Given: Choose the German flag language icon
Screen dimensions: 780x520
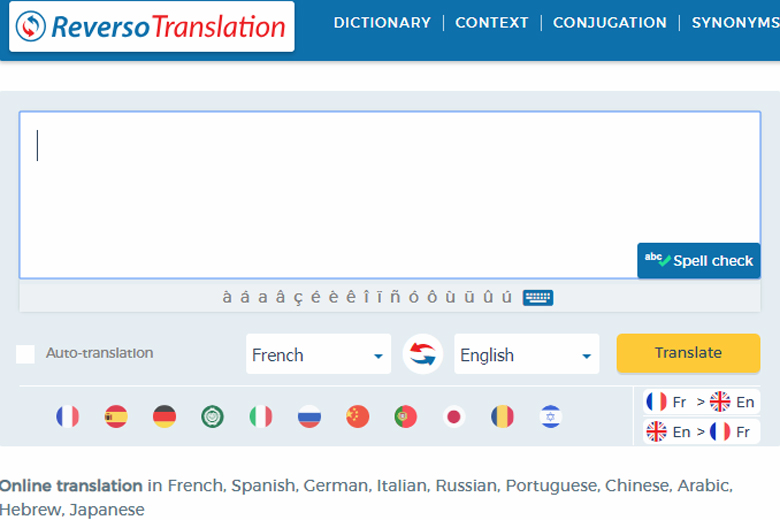Looking at the screenshot, I should coord(164,416).
